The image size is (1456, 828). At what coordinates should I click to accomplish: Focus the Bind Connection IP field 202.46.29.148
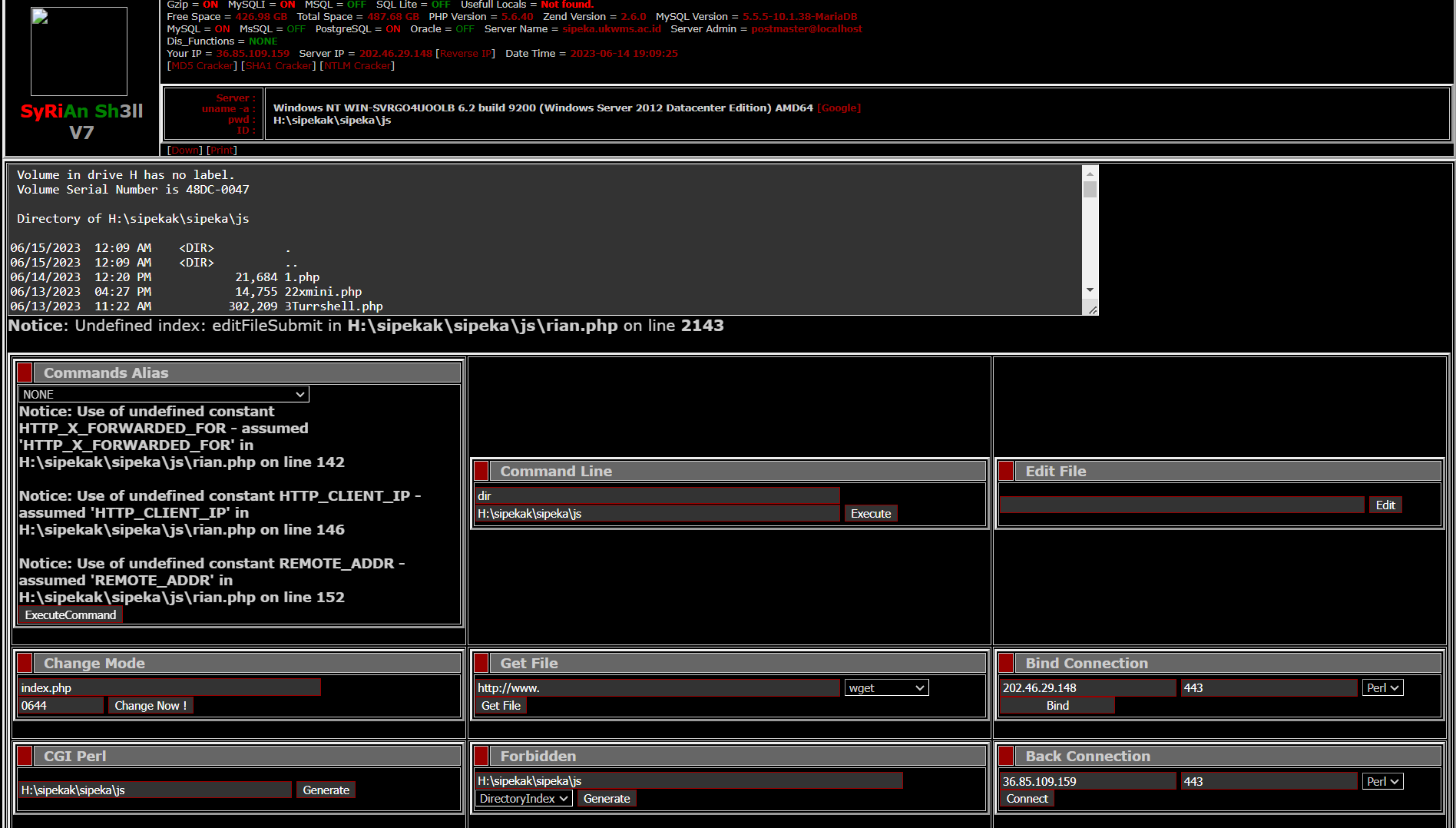[1088, 688]
